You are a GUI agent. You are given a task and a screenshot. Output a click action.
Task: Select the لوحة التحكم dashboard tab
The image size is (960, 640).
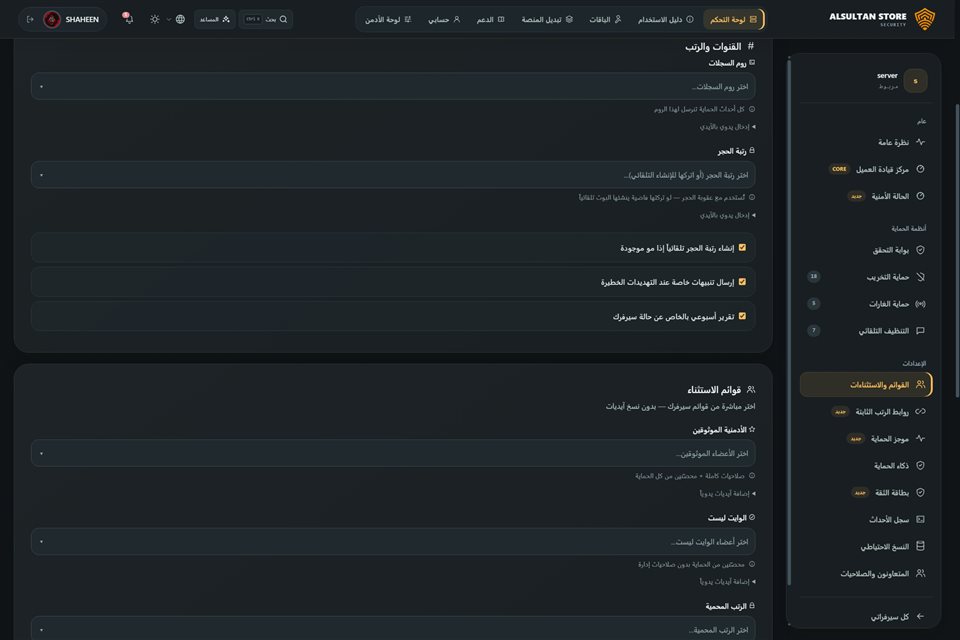pyautogui.click(x=733, y=20)
